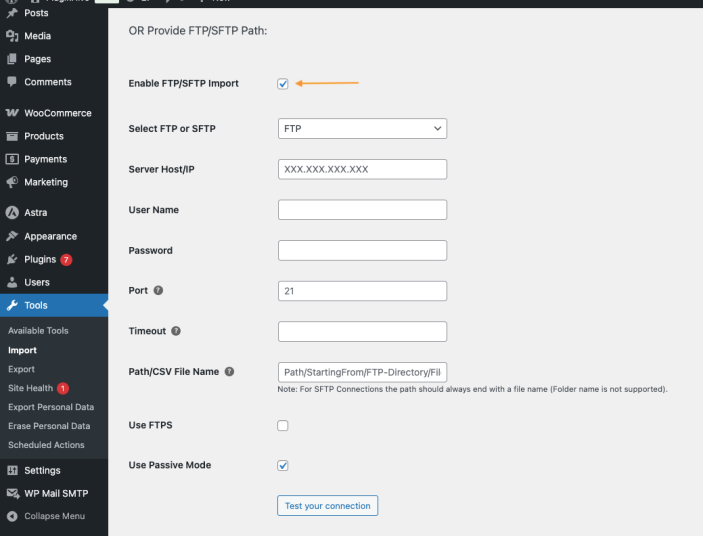Click the help icon beside Port
703x536 pixels.
pos(158,291)
